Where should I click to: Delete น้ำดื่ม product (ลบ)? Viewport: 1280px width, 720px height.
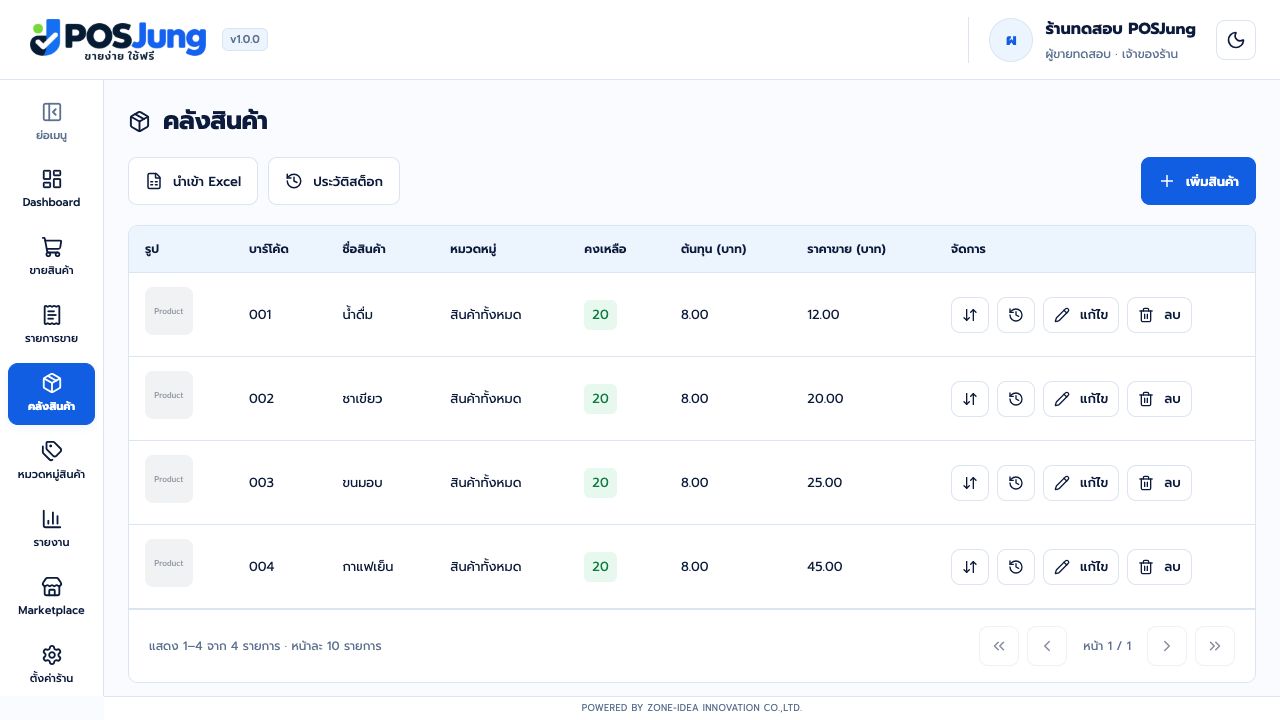pos(1159,315)
